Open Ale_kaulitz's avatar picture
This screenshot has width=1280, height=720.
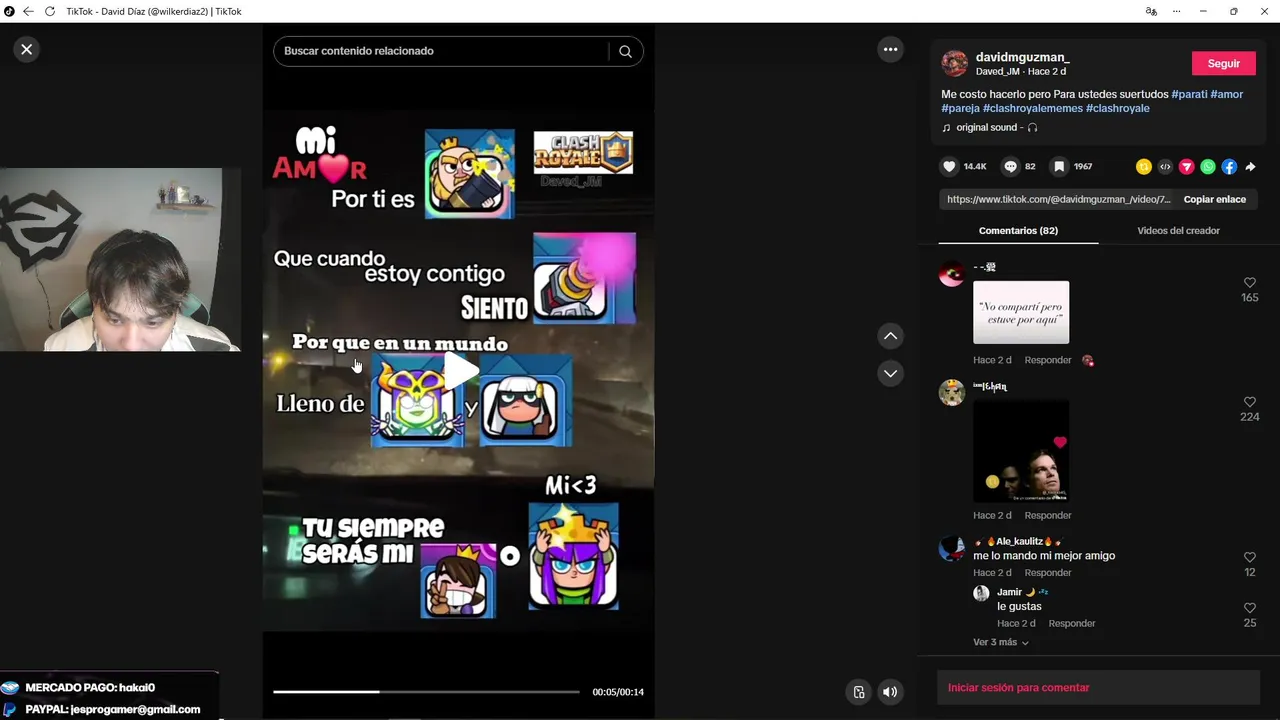[x=951, y=548]
